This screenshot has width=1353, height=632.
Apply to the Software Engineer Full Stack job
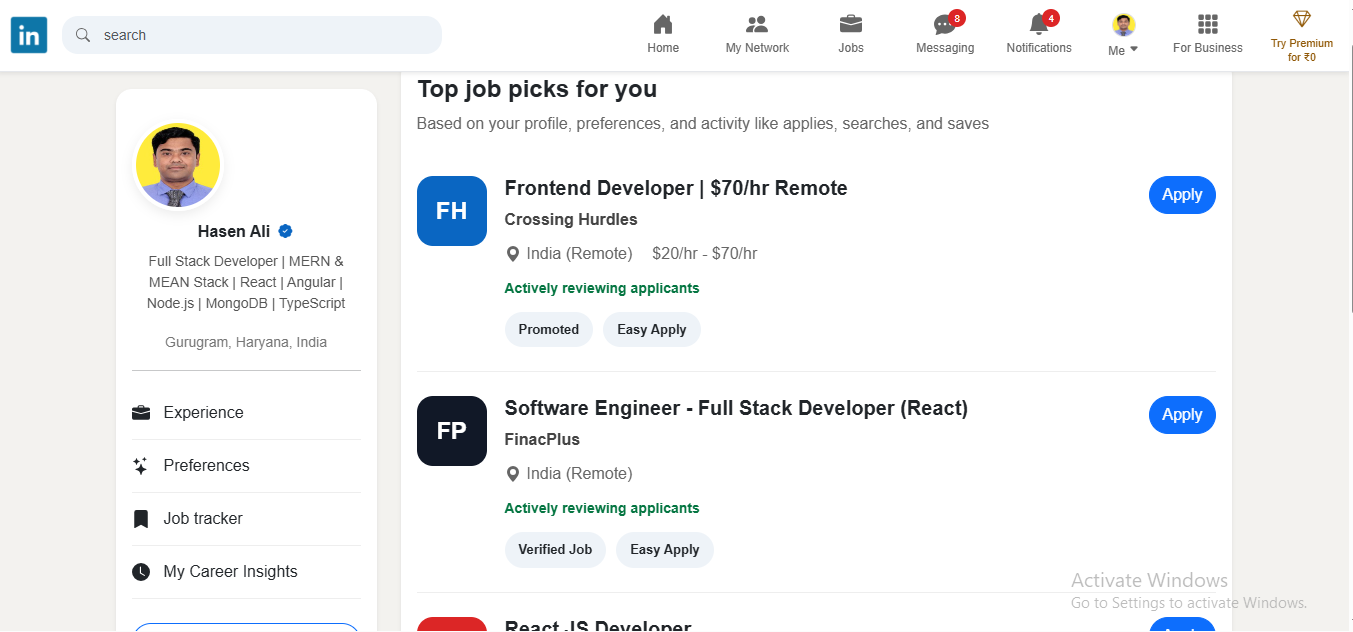(1182, 415)
